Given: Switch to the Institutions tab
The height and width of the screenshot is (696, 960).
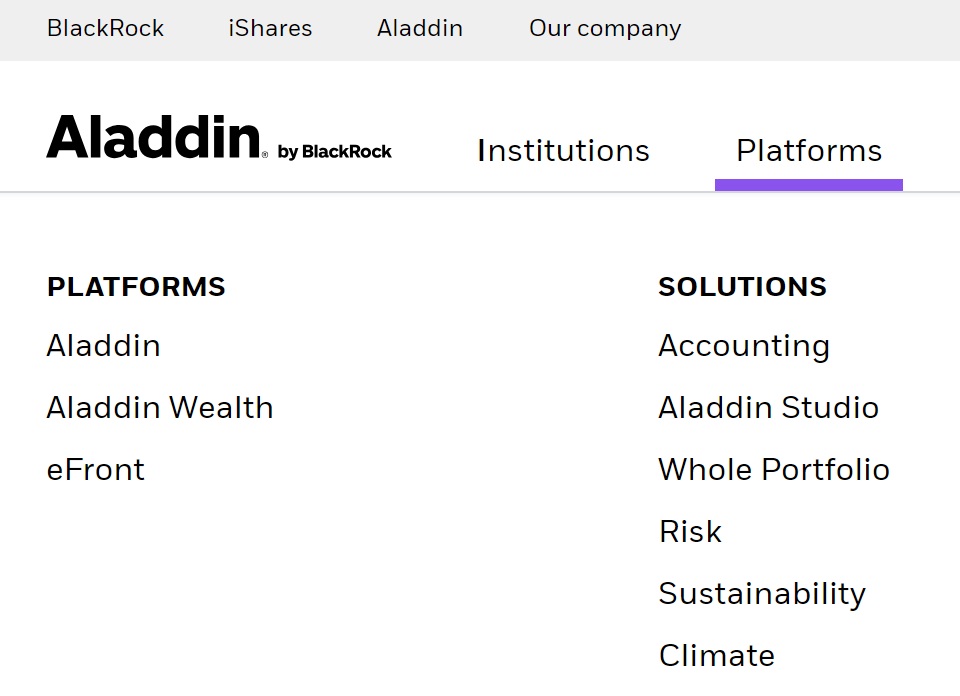Looking at the screenshot, I should tap(563, 150).
